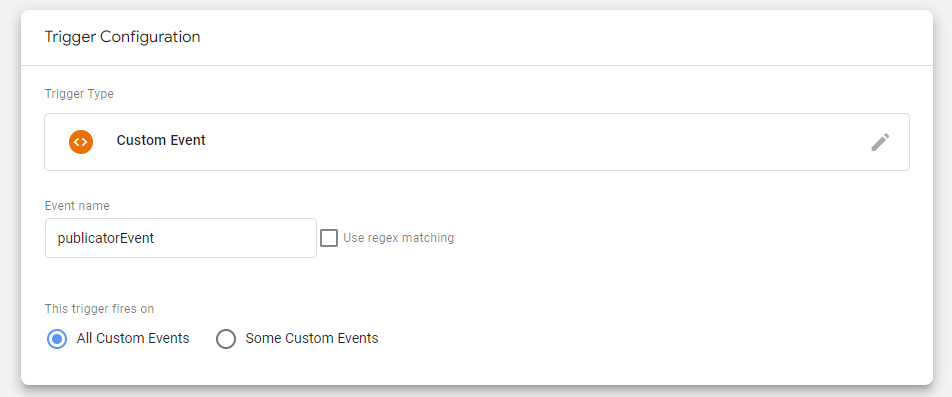
Task: Click the Trigger Configuration heading
Action: point(122,37)
